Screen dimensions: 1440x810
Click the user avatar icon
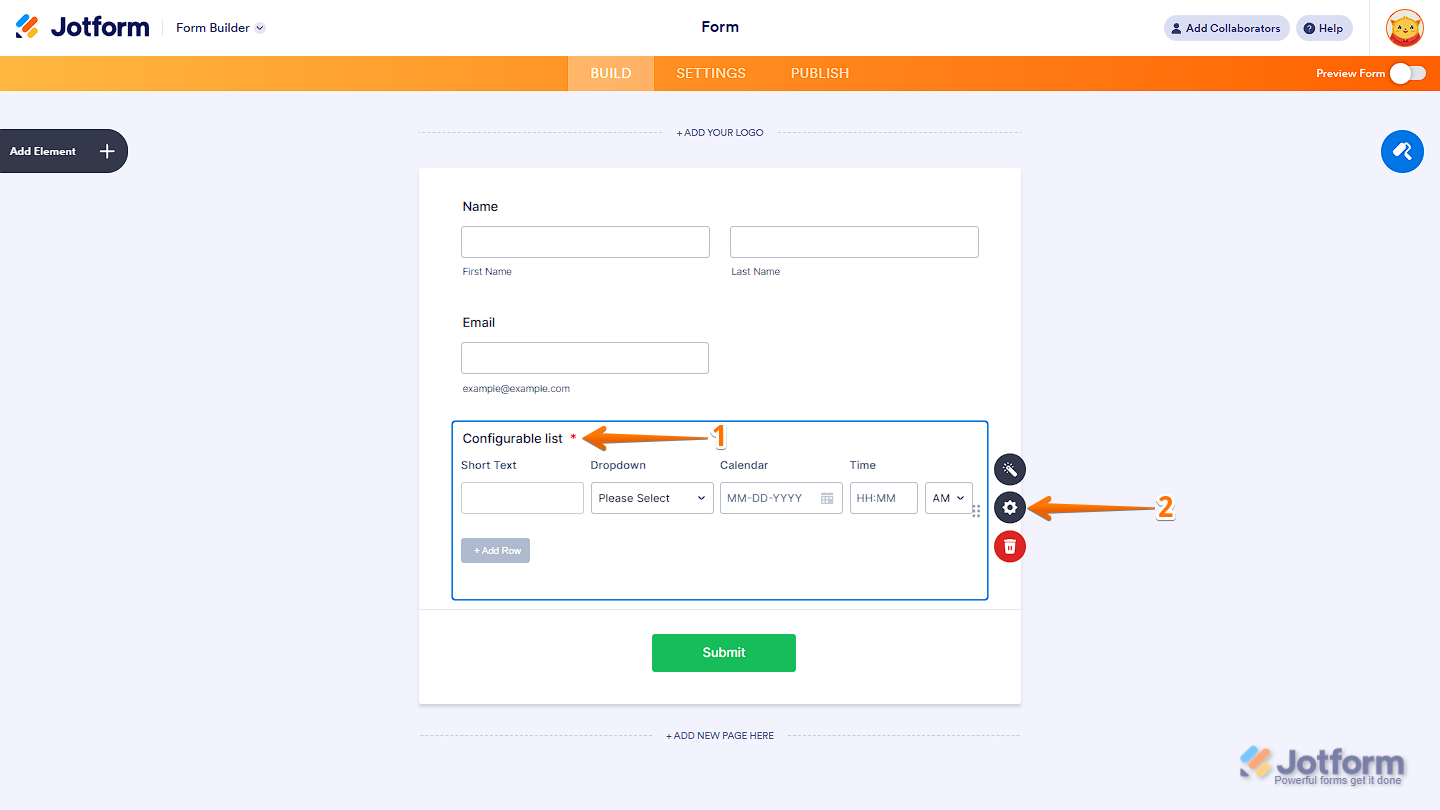(1404, 28)
